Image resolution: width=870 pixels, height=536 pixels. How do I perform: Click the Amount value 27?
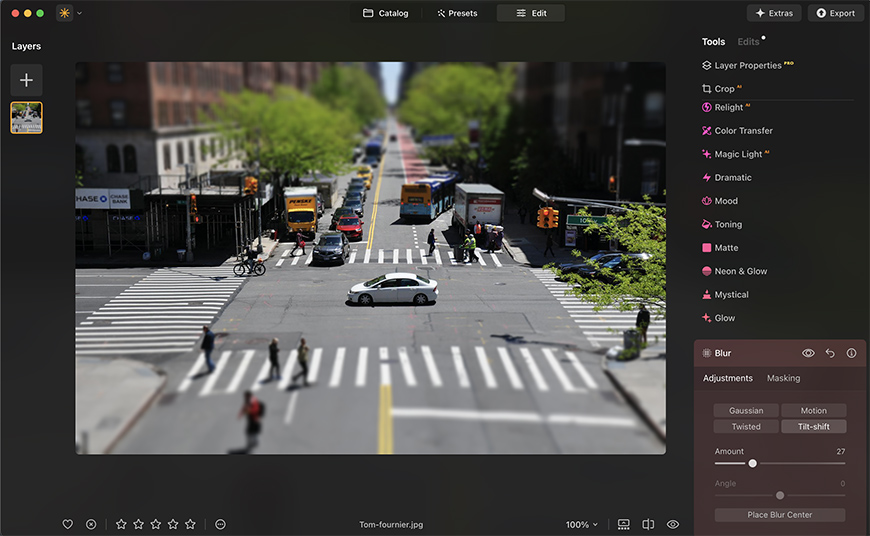841,452
